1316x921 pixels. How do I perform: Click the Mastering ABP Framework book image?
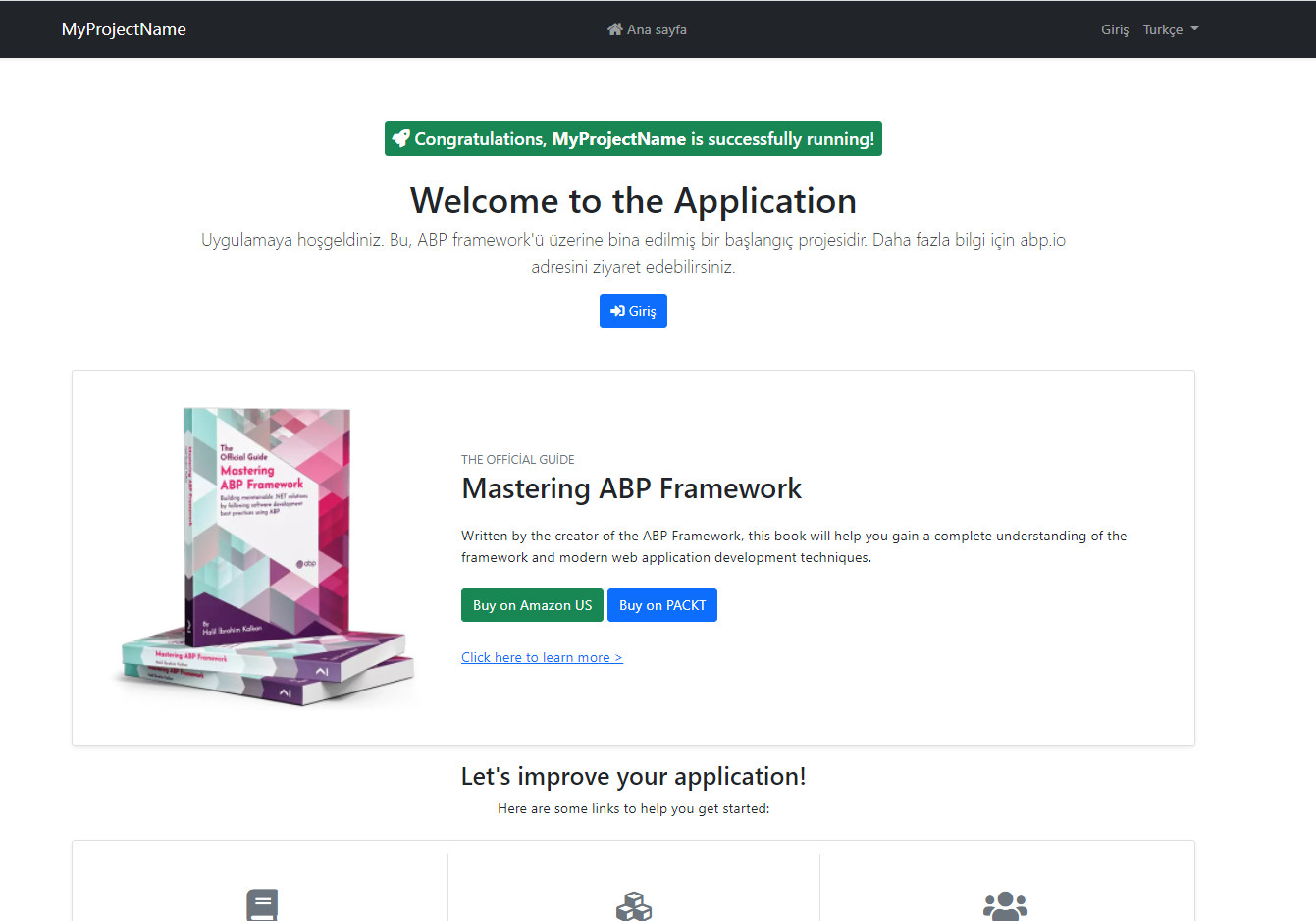tap(265, 554)
